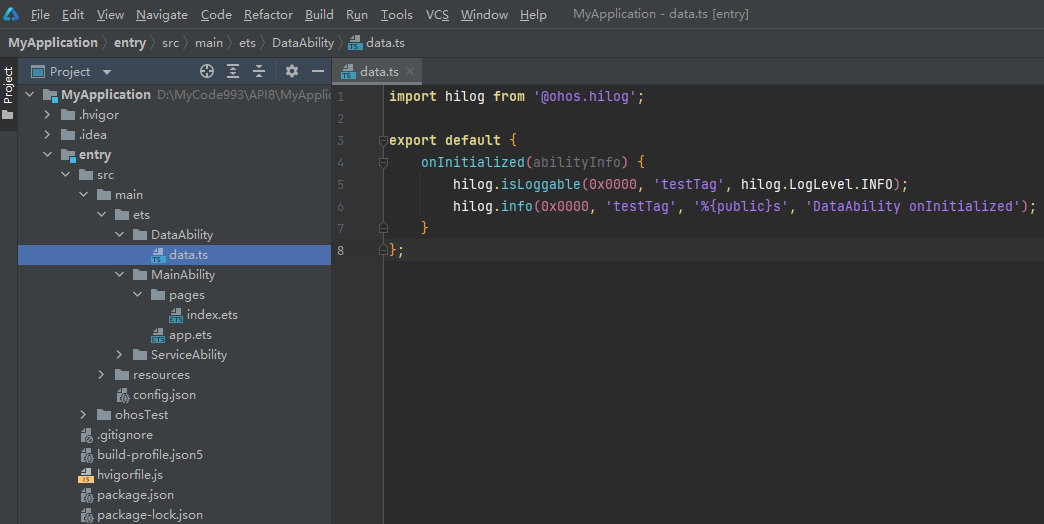The image size is (1044, 524).
Task: Click entry in the breadcrumb bar
Action: tap(130, 43)
